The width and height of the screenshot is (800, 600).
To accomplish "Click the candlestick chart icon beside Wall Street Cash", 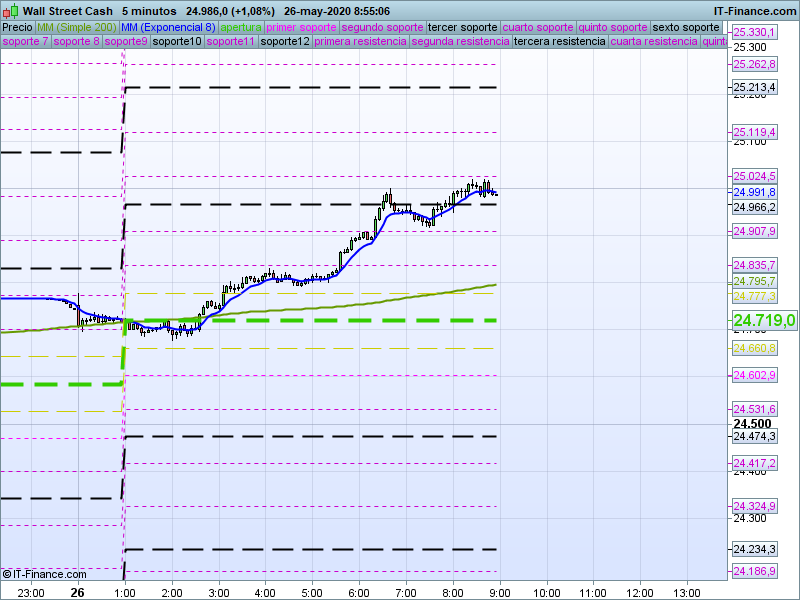I will [11, 11].
